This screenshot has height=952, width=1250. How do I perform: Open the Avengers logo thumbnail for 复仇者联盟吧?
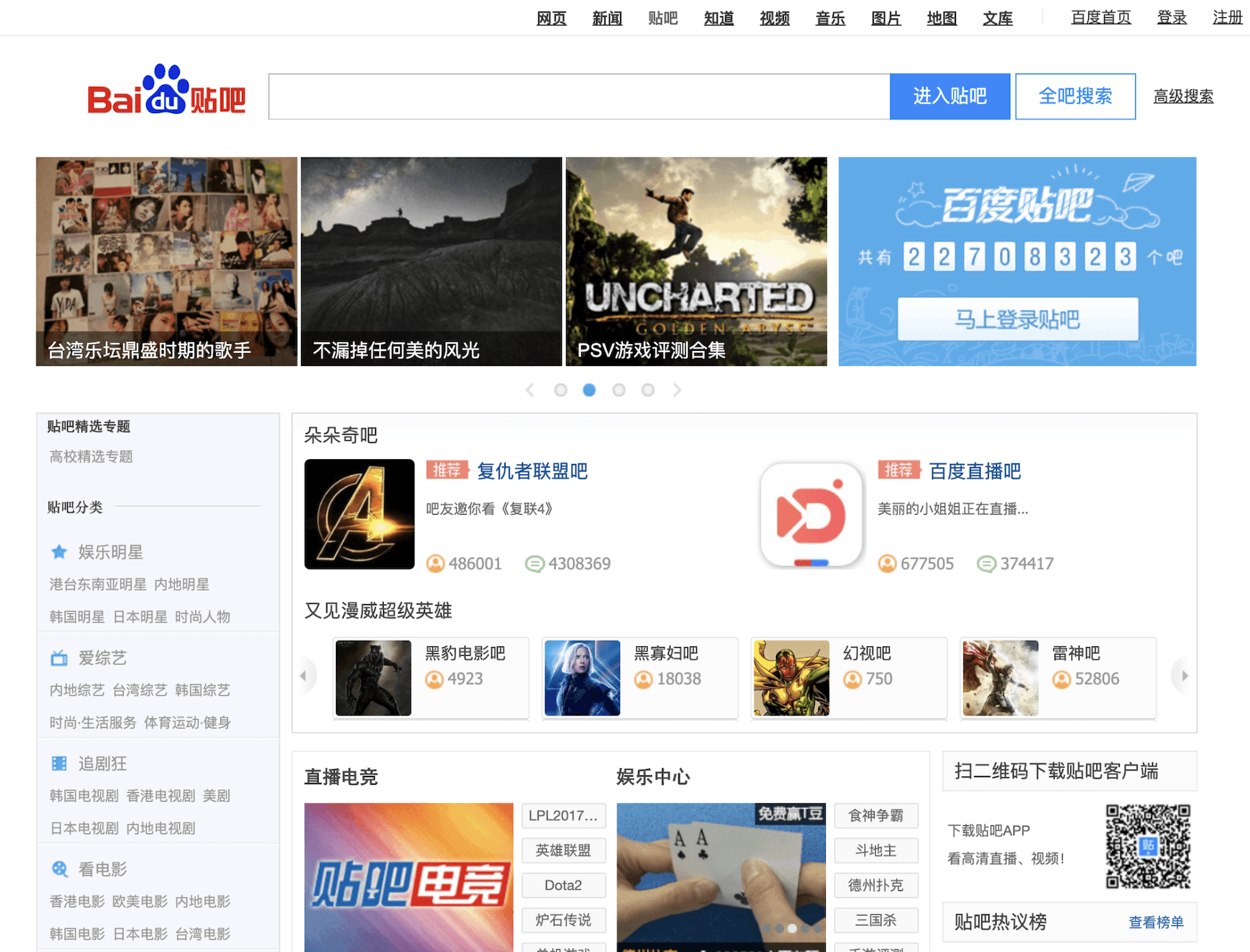[x=359, y=514]
